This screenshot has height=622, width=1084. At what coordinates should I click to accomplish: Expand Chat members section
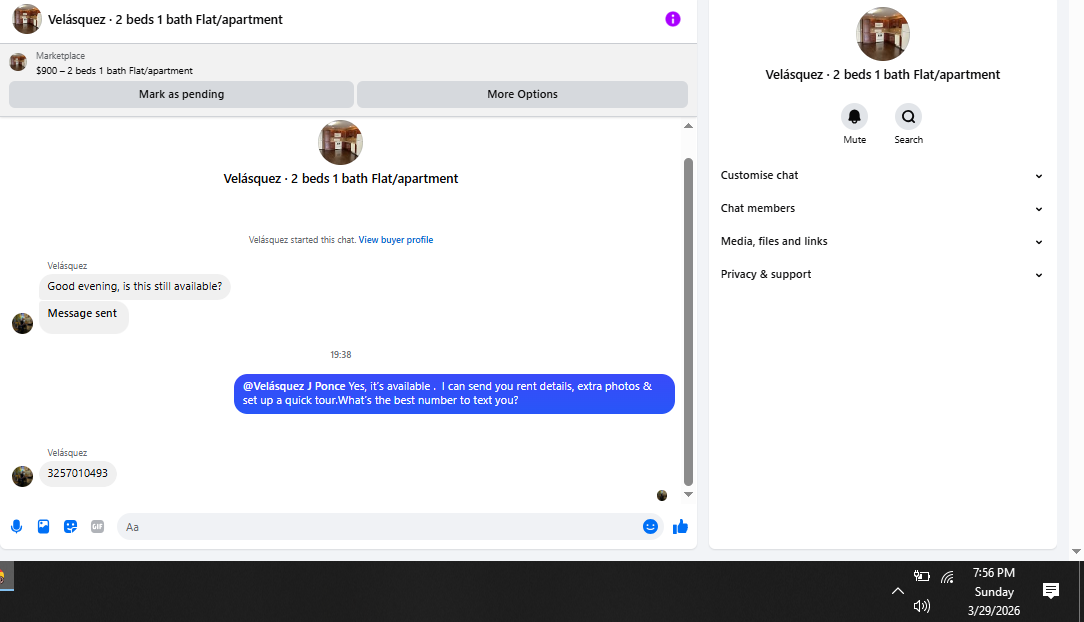(x=881, y=209)
